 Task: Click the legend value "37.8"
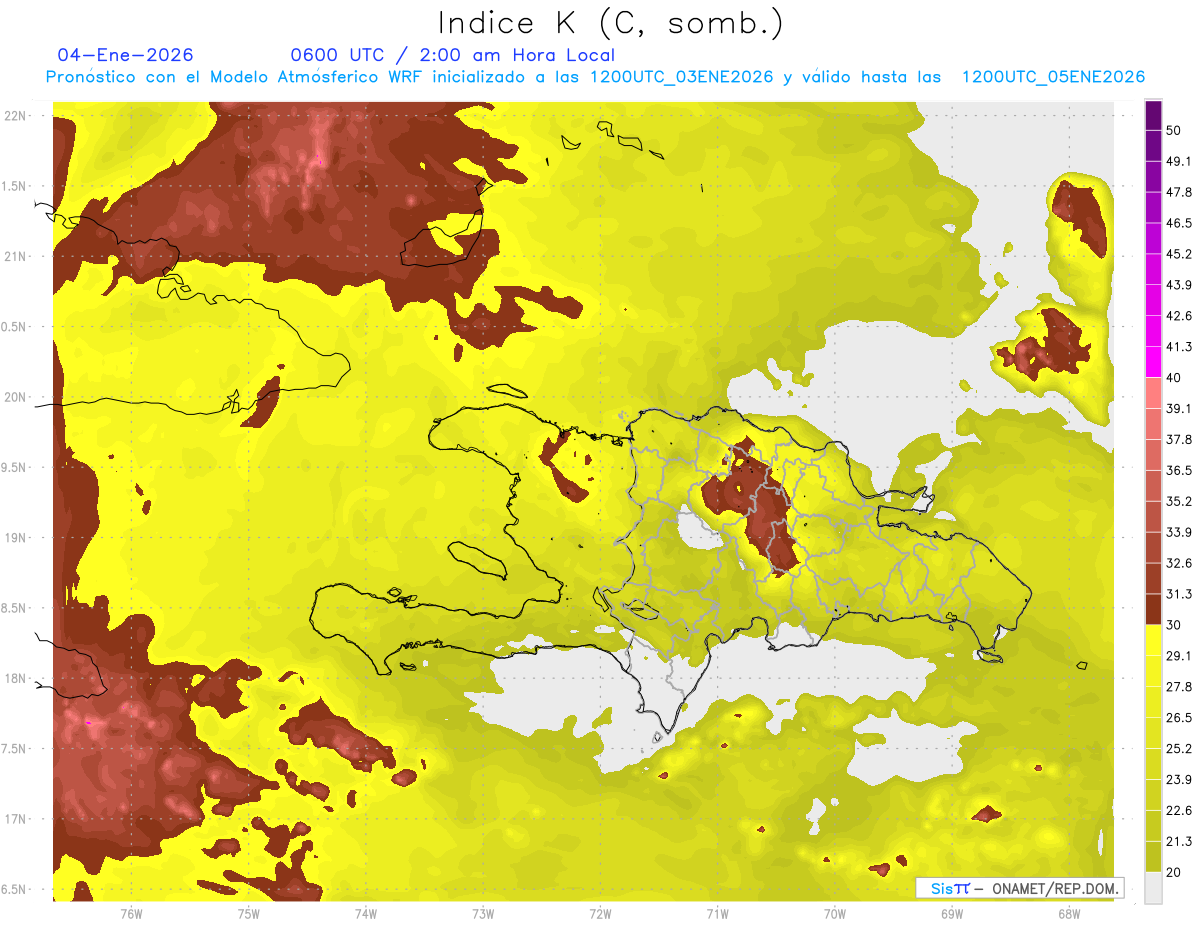click(1178, 439)
